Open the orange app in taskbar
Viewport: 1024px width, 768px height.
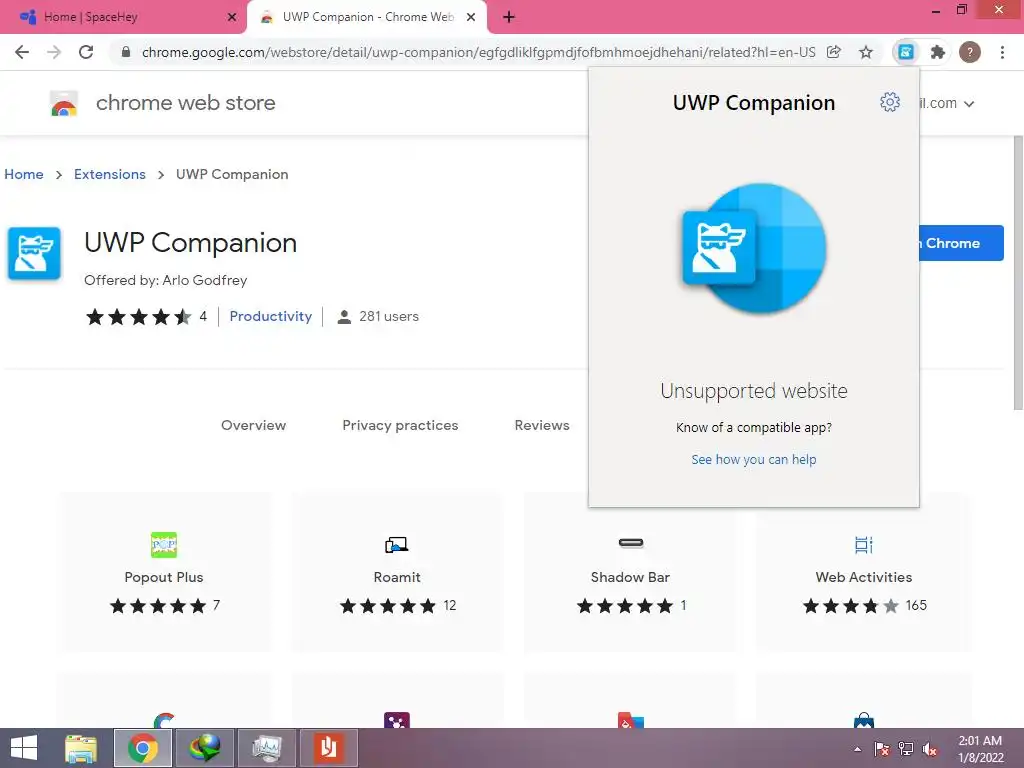pyautogui.click(x=329, y=748)
